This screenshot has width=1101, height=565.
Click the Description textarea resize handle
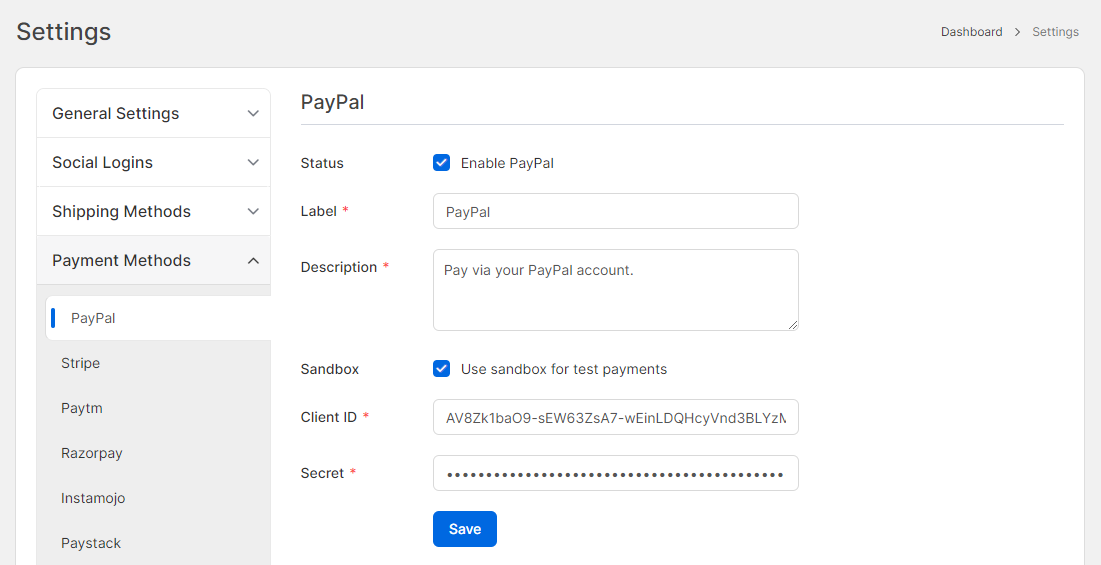(793, 324)
